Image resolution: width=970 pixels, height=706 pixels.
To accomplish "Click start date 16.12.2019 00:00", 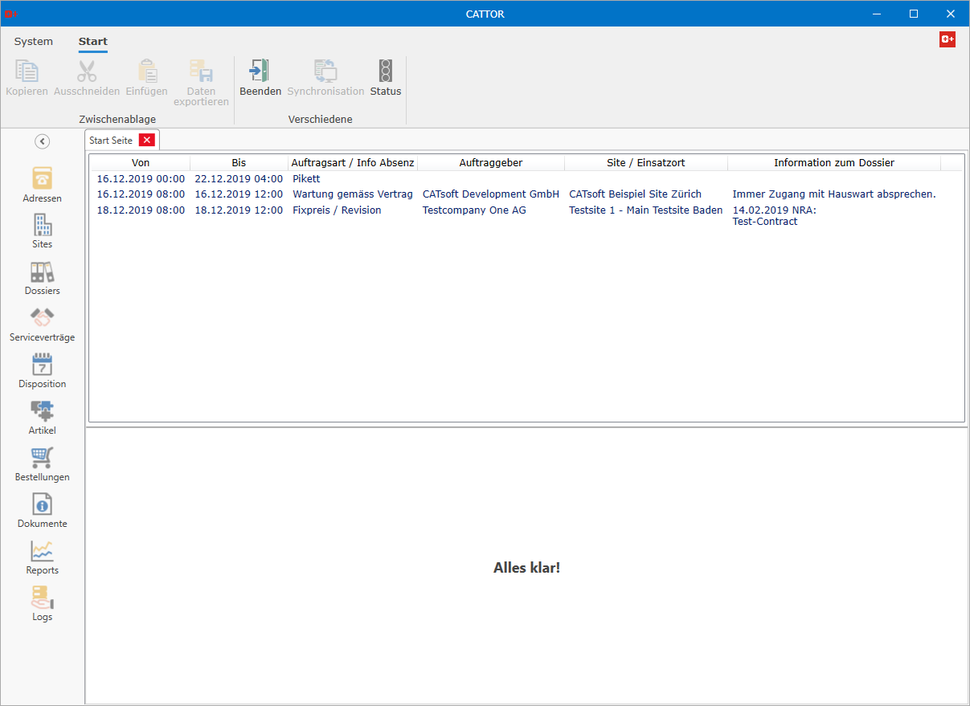I will click(140, 179).
